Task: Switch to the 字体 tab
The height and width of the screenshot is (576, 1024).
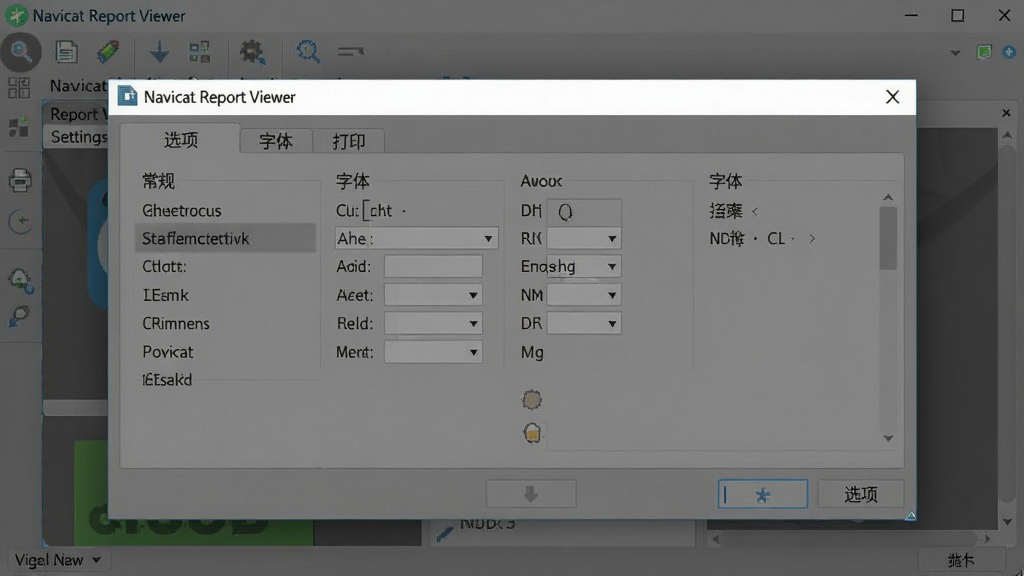Action: point(276,141)
